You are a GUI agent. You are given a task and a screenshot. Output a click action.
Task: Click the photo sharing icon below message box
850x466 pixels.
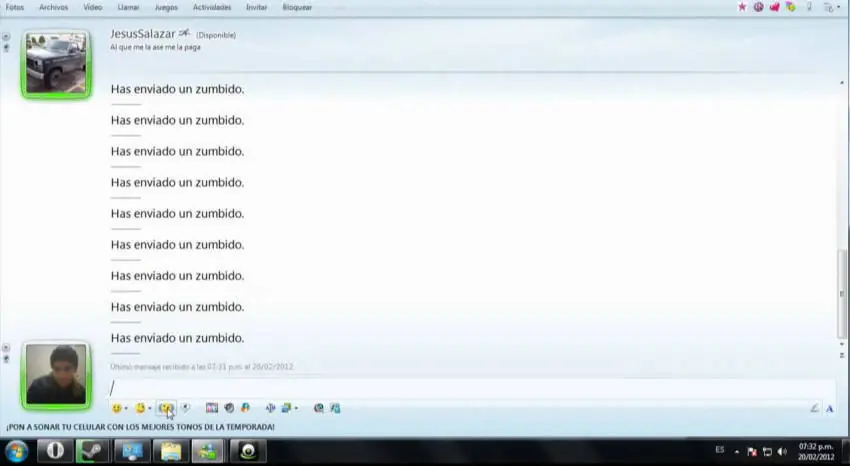(211, 408)
